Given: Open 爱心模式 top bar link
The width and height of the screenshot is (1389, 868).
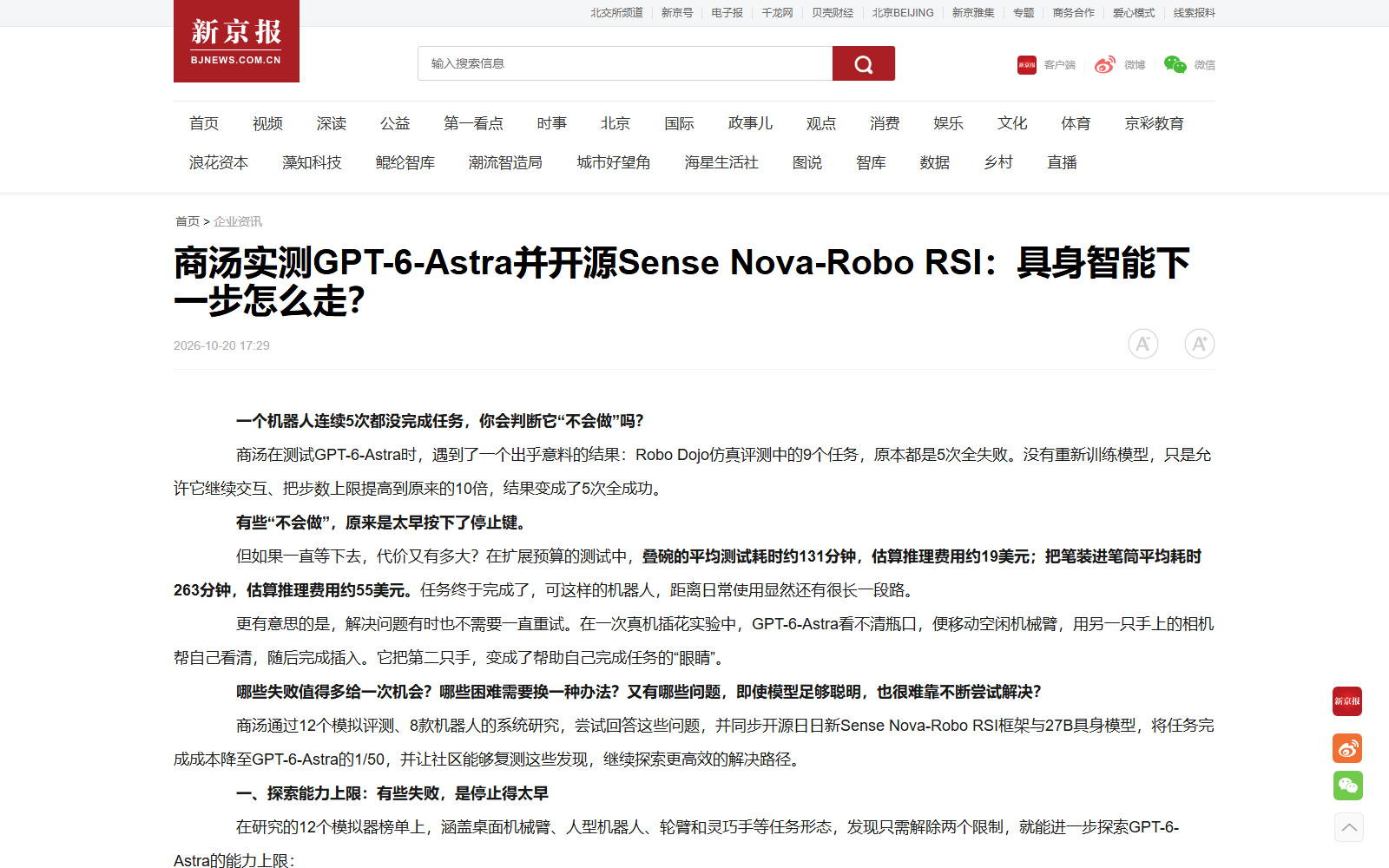Looking at the screenshot, I should [1134, 13].
